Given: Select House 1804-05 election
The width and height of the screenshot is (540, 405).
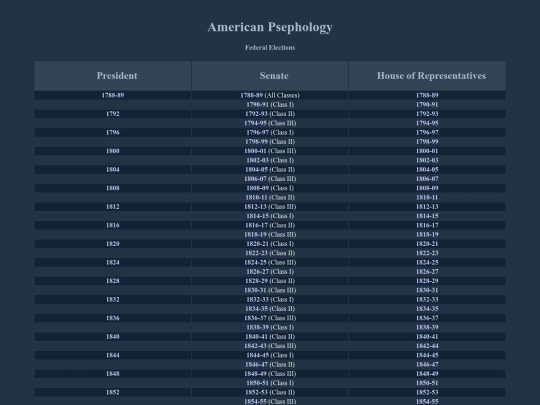Looking at the screenshot, I should click(x=427, y=170).
